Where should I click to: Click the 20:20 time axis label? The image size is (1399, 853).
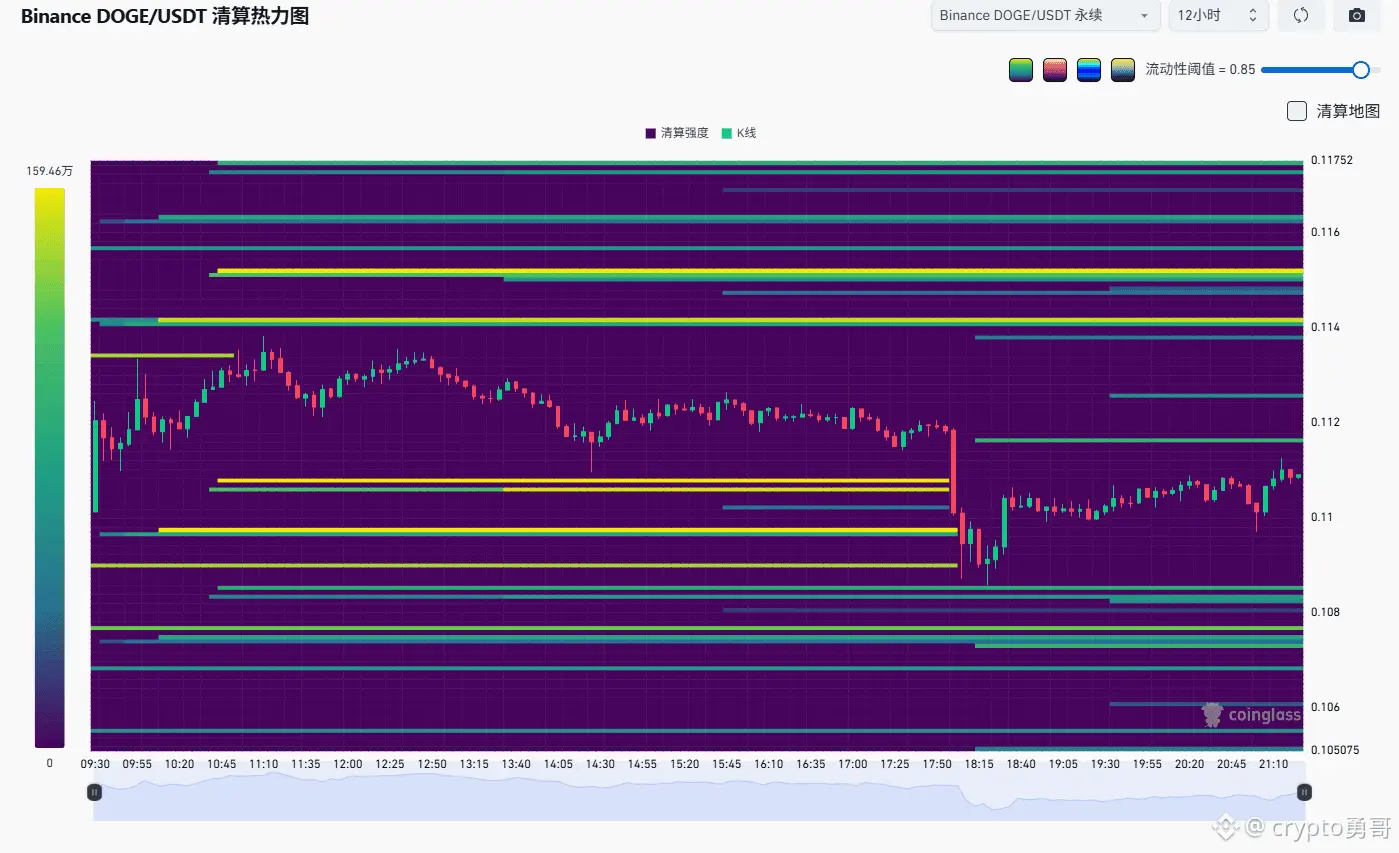(x=1189, y=764)
